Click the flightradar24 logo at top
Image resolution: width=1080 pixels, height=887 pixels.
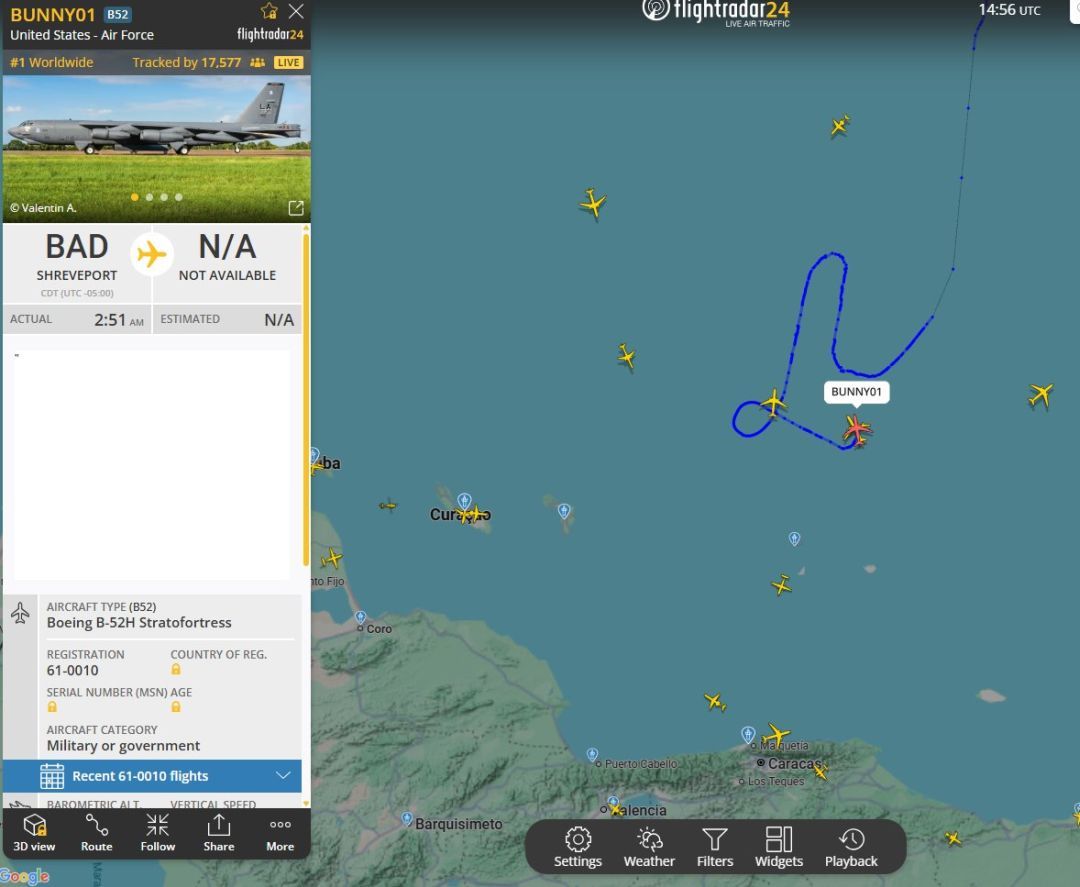click(716, 12)
